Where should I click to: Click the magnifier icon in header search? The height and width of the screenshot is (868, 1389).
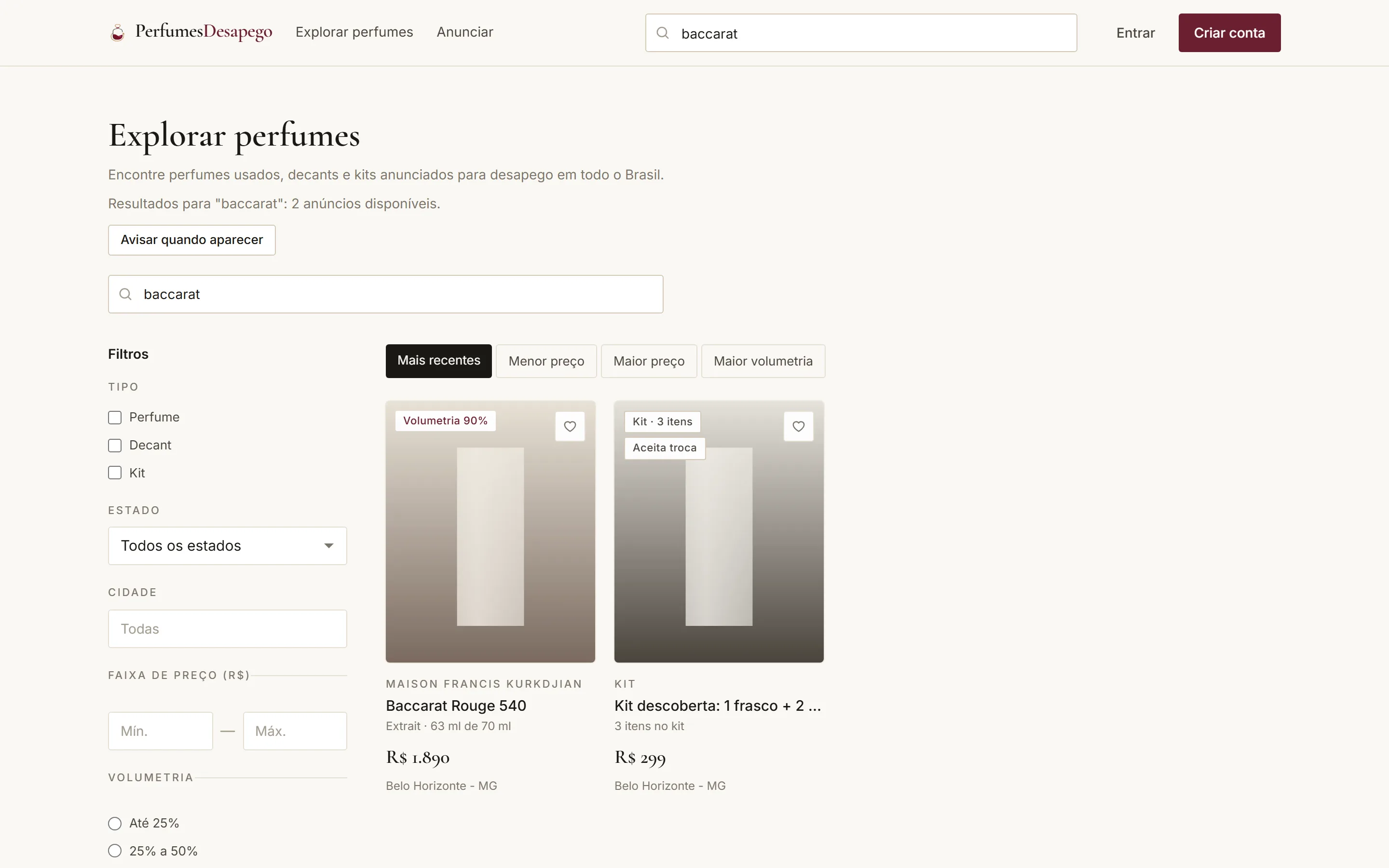pyautogui.click(x=662, y=33)
